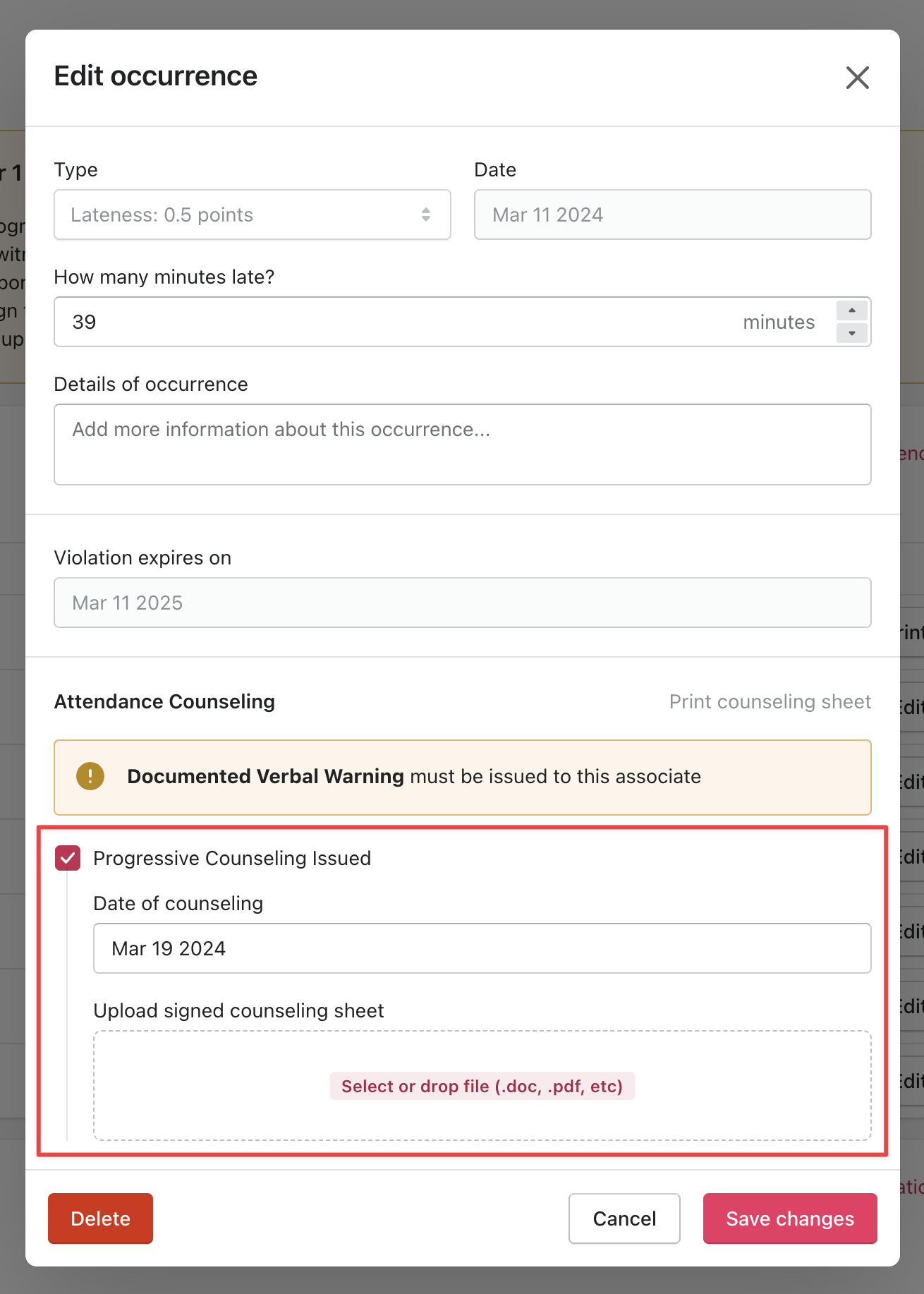924x1294 pixels.
Task: Open the Mar 11 2024 date picker
Action: pyautogui.click(x=672, y=214)
